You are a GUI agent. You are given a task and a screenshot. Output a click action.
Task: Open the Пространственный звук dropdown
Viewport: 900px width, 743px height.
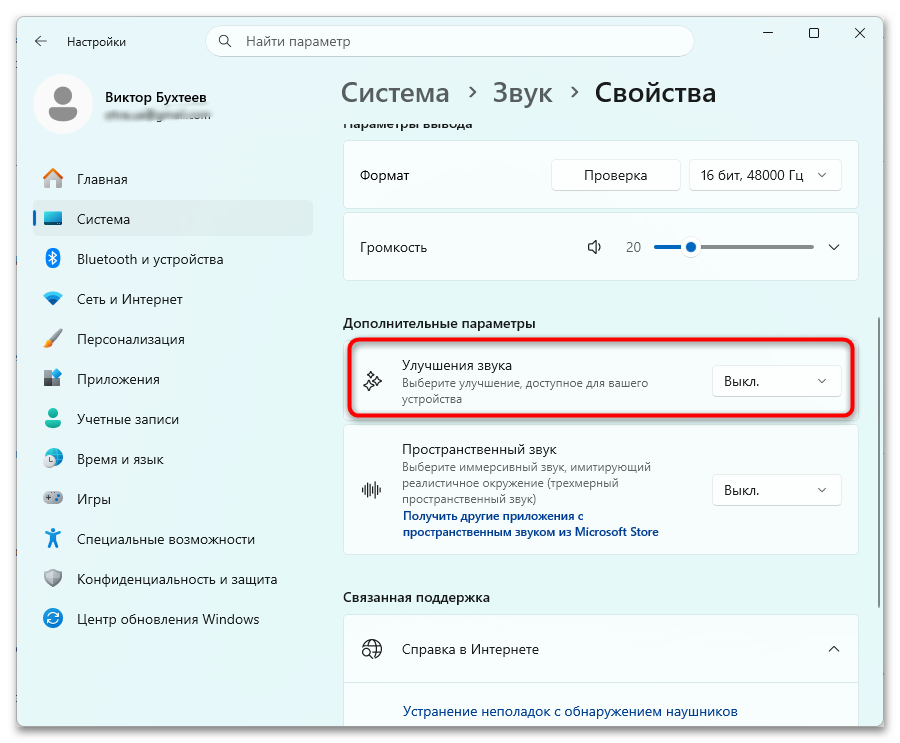pos(777,490)
